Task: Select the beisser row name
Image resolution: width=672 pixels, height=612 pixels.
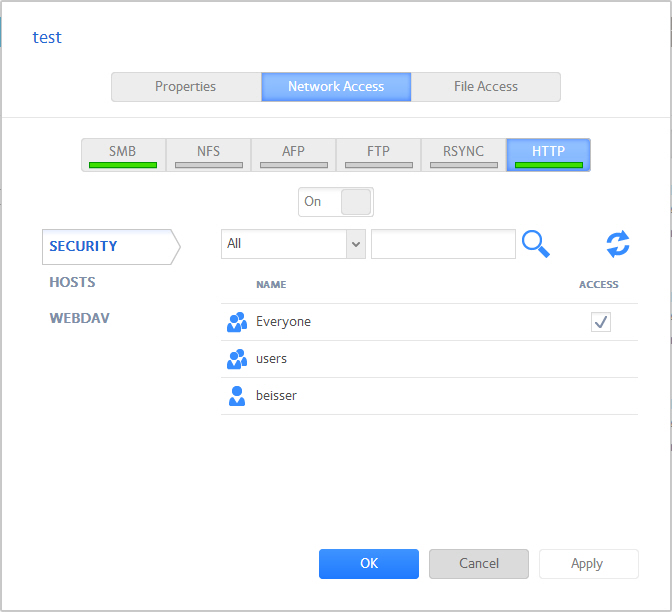Action: click(276, 396)
